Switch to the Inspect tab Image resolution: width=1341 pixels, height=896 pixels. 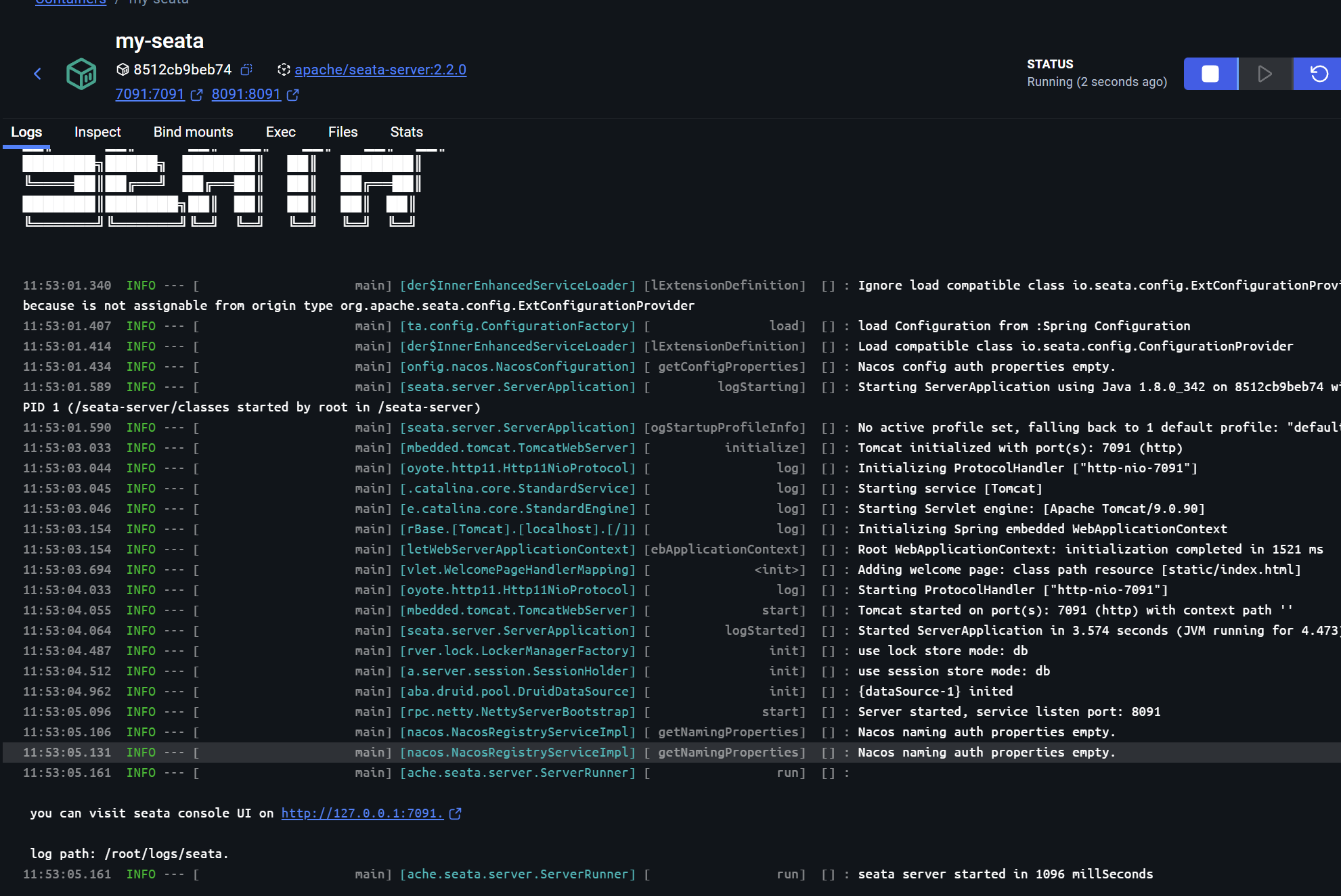[97, 132]
